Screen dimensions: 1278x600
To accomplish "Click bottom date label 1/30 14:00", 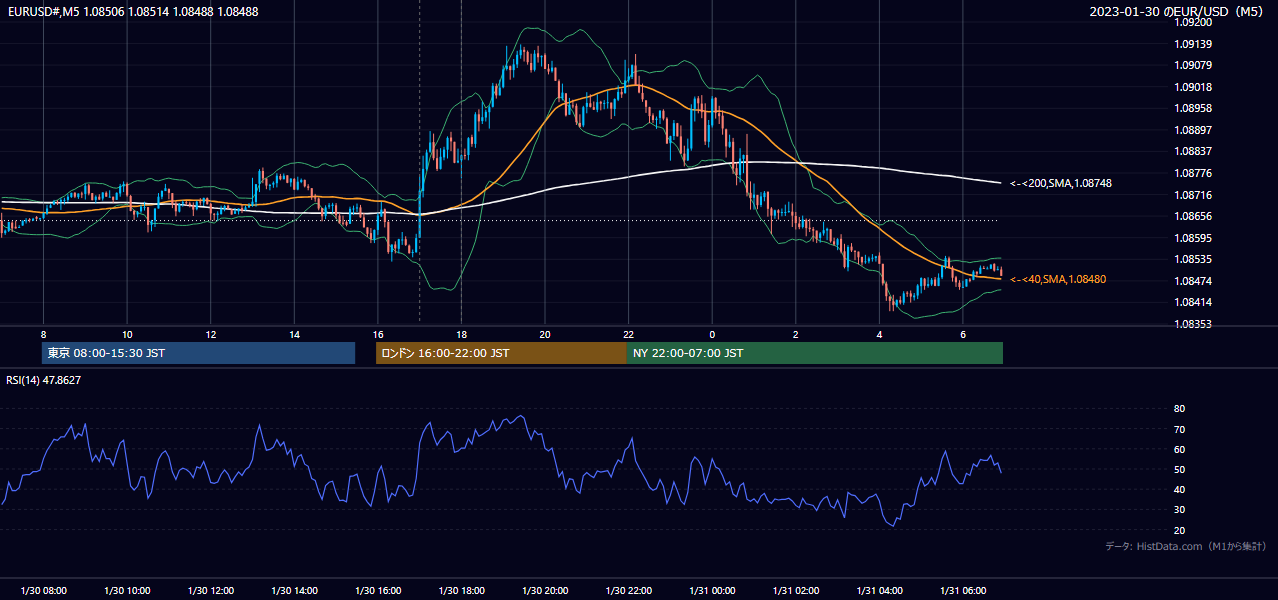I will click(x=294, y=591).
